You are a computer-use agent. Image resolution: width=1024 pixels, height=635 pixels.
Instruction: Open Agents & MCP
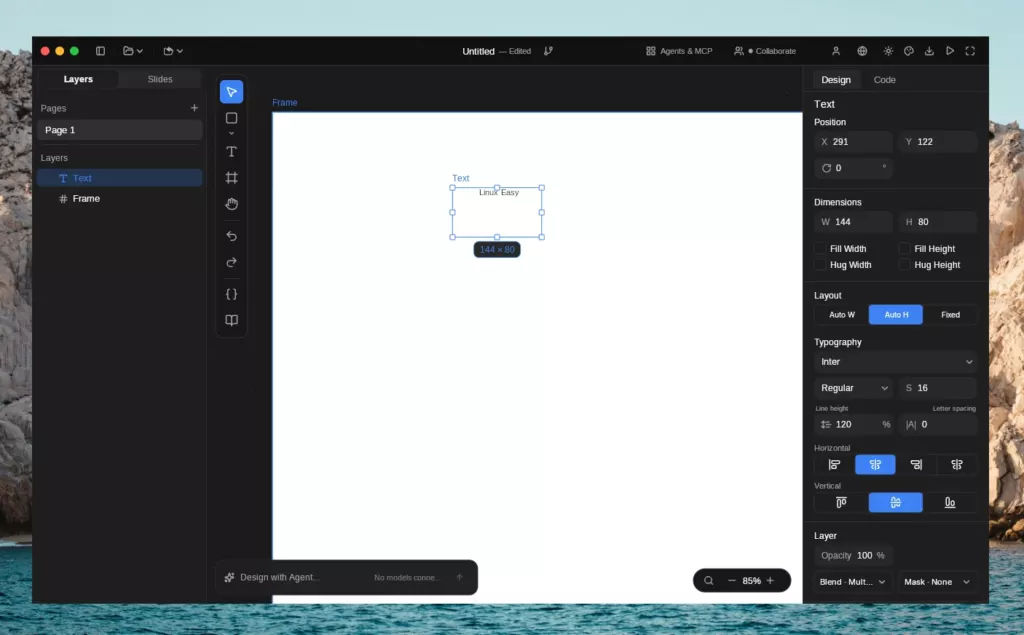pos(679,51)
